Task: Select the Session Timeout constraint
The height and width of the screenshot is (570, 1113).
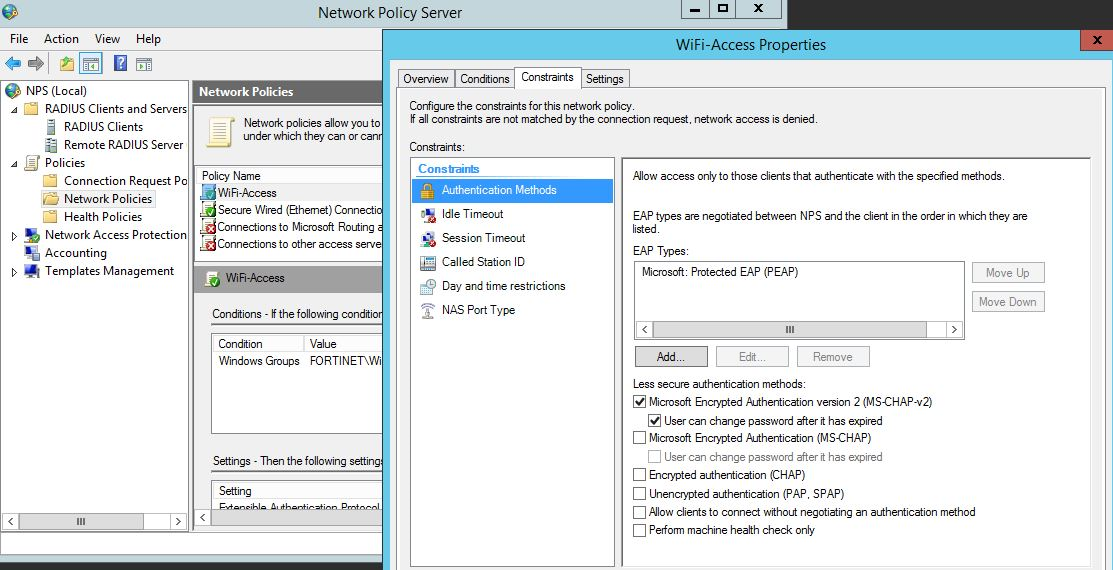Action: (483, 238)
